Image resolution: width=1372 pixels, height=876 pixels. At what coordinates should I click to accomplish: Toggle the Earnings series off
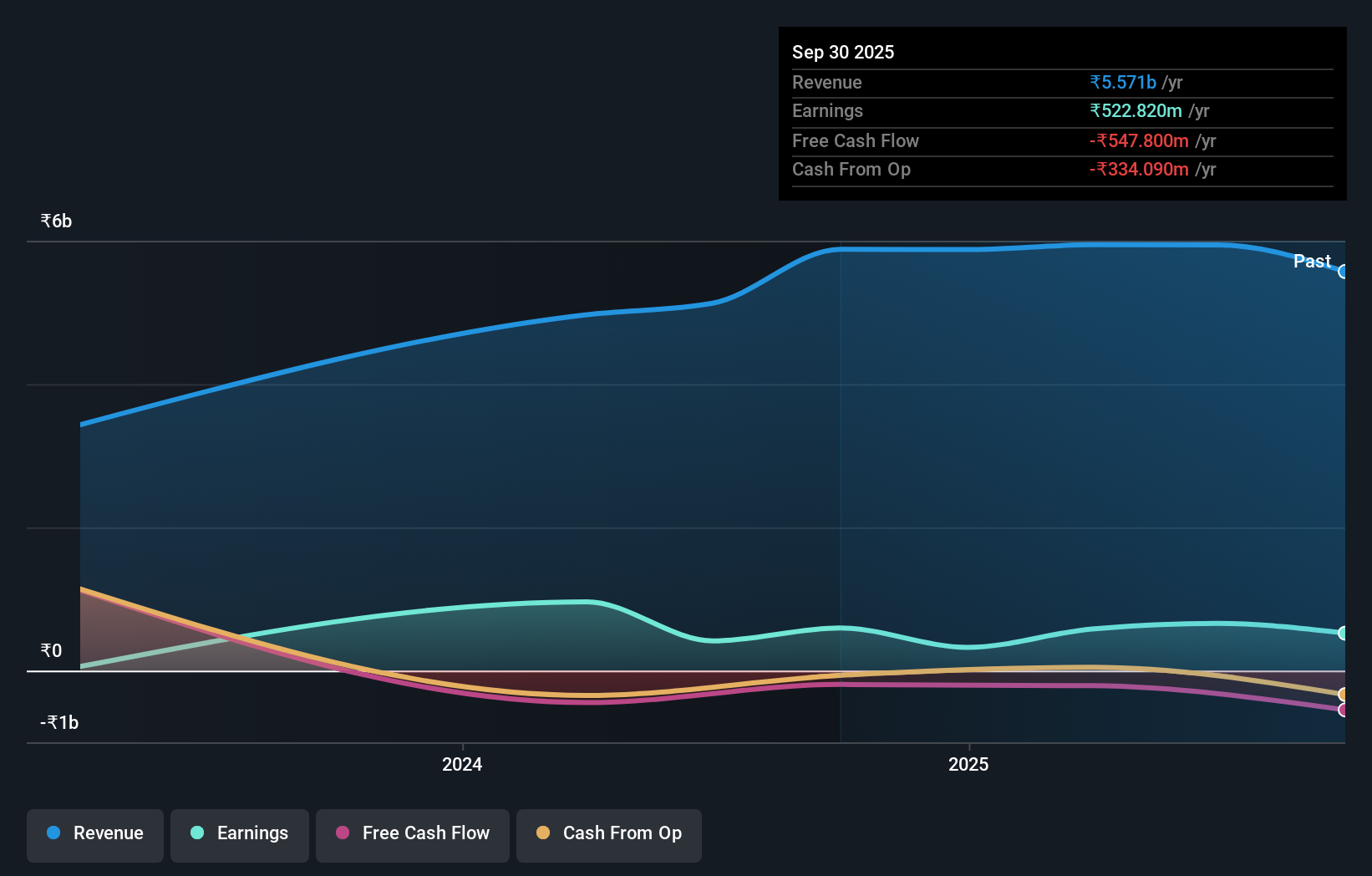239,833
